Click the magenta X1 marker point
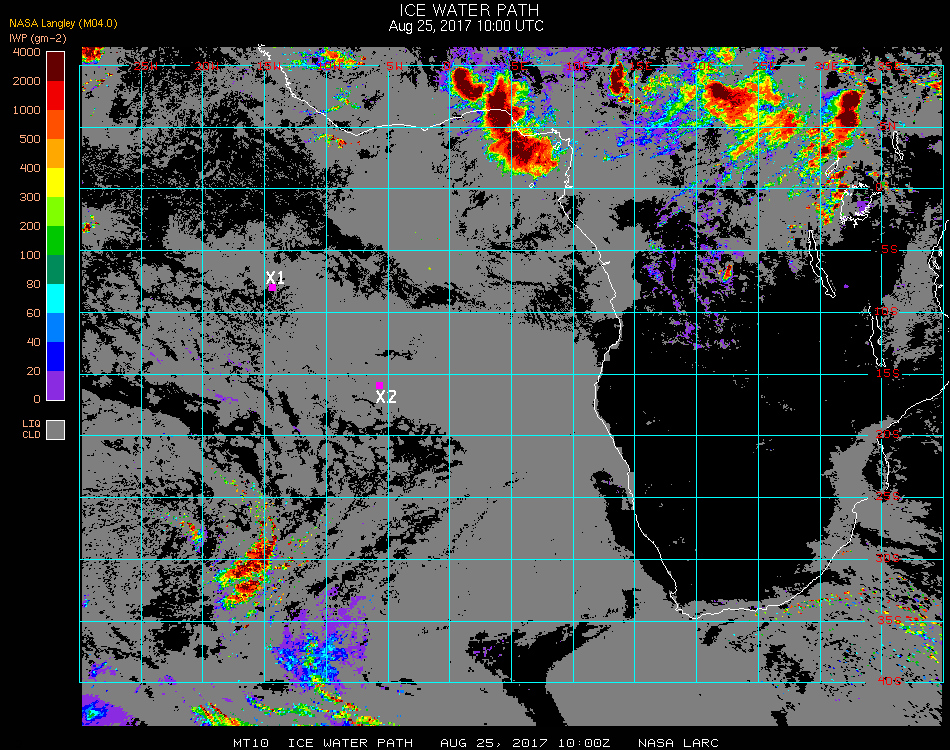 [273, 288]
